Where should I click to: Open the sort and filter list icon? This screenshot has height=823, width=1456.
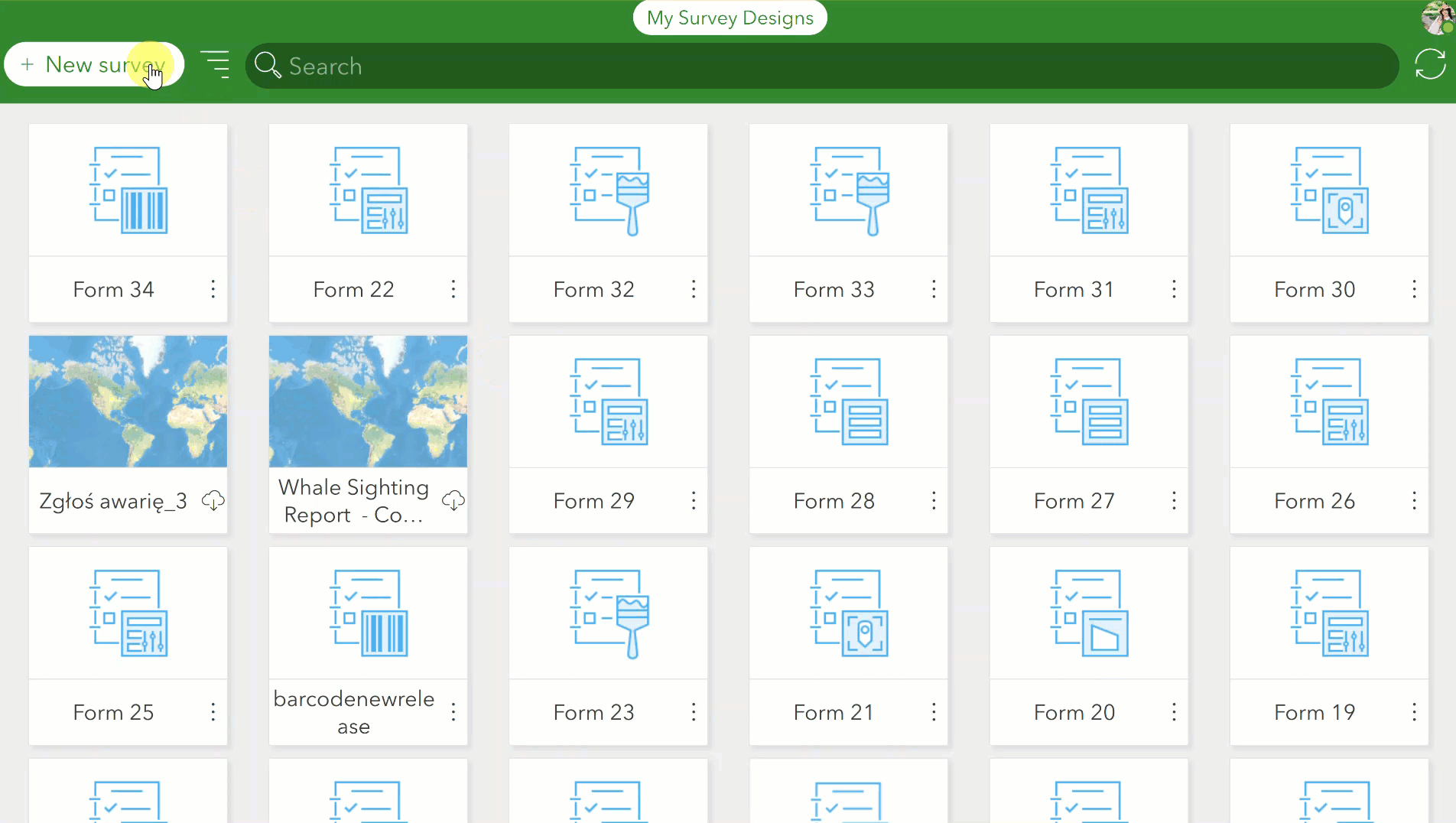click(x=215, y=65)
